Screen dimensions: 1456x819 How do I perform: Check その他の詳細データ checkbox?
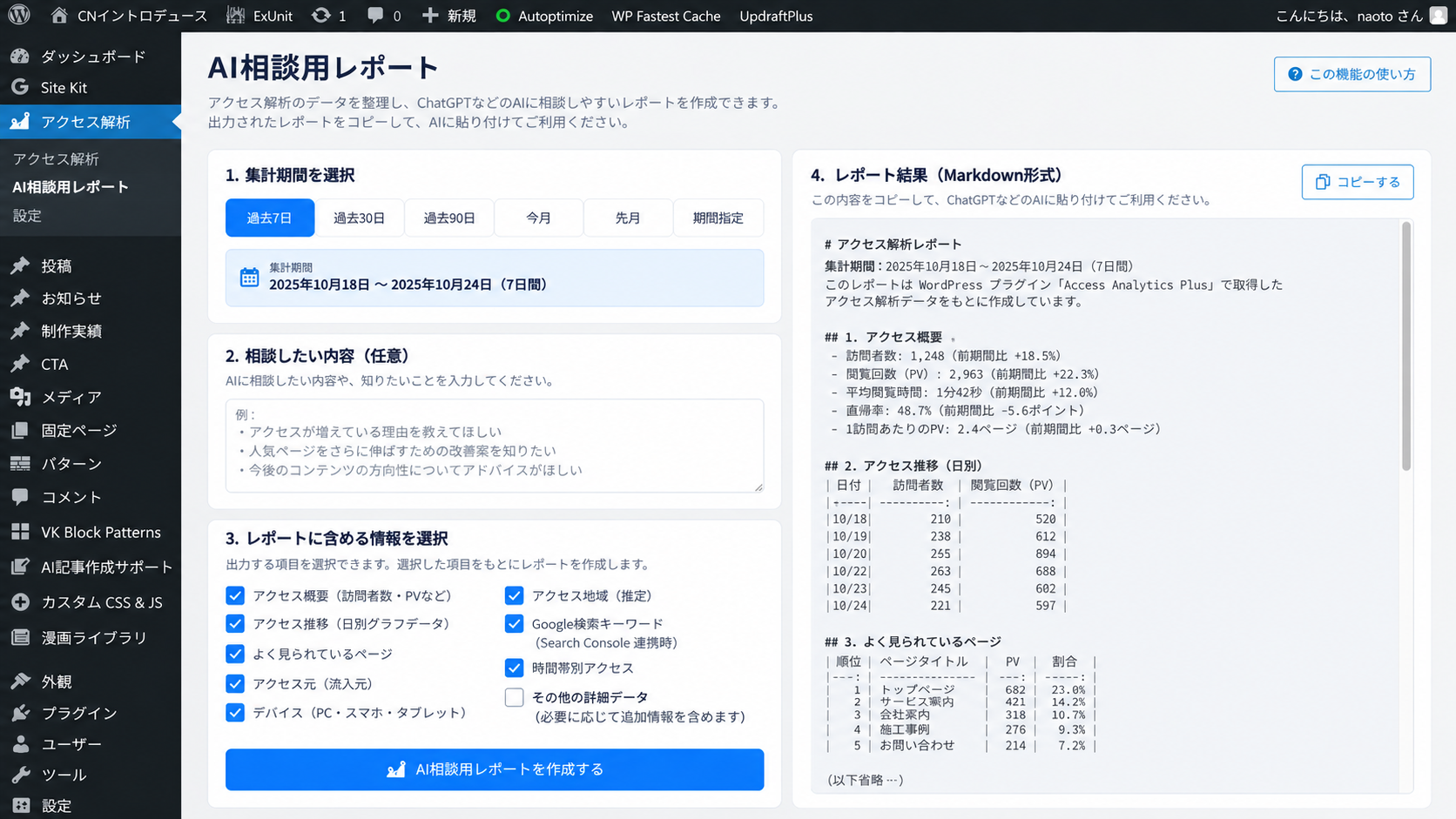[514, 697]
